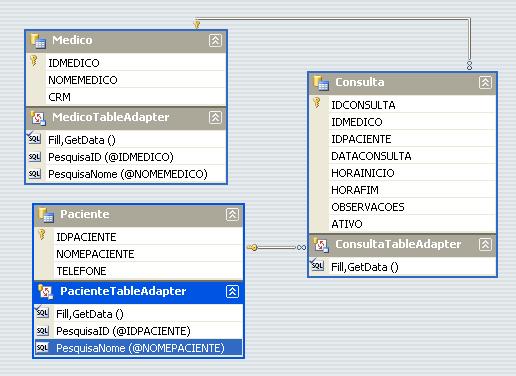Viewport: 516px width, 376px height.
Task: Select PesquisaNome (@NOMEPACIENTE) query text
Action: [140, 348]
